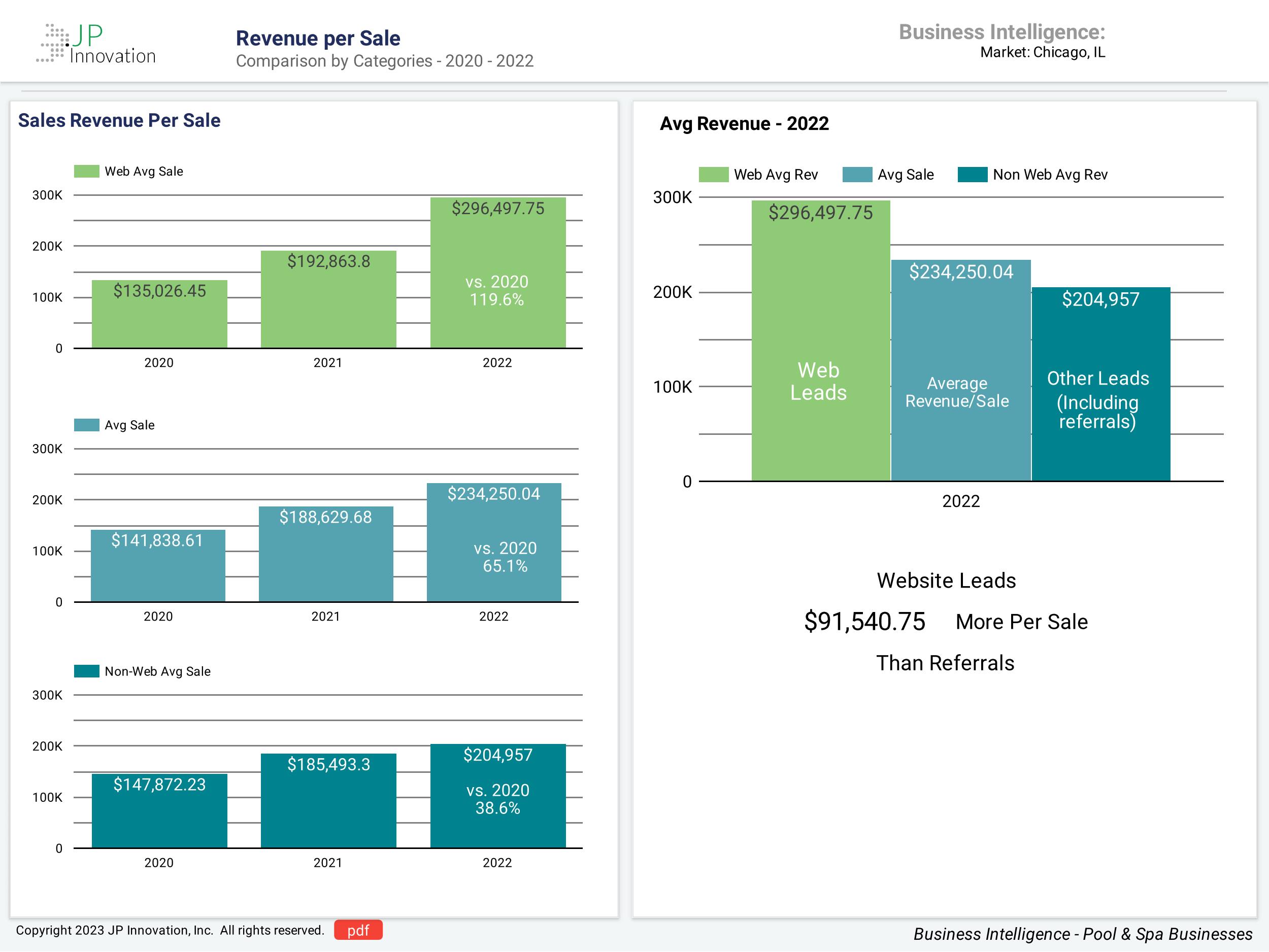Click the copyright notice text

(170, 930)
